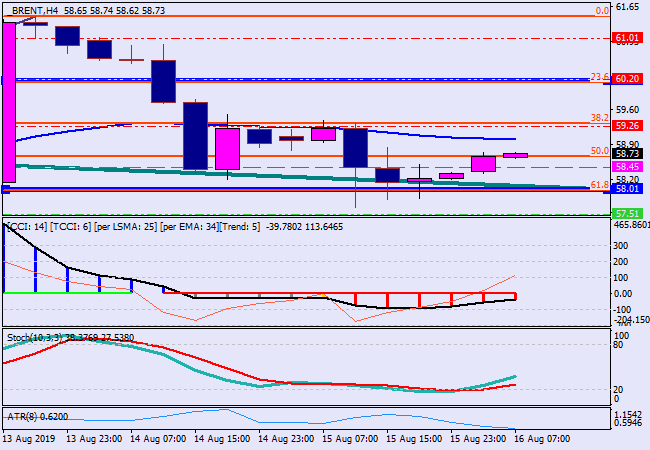Click the blue 58.01 price label
This screenshot has width=650, height=450.
[627, 188]
